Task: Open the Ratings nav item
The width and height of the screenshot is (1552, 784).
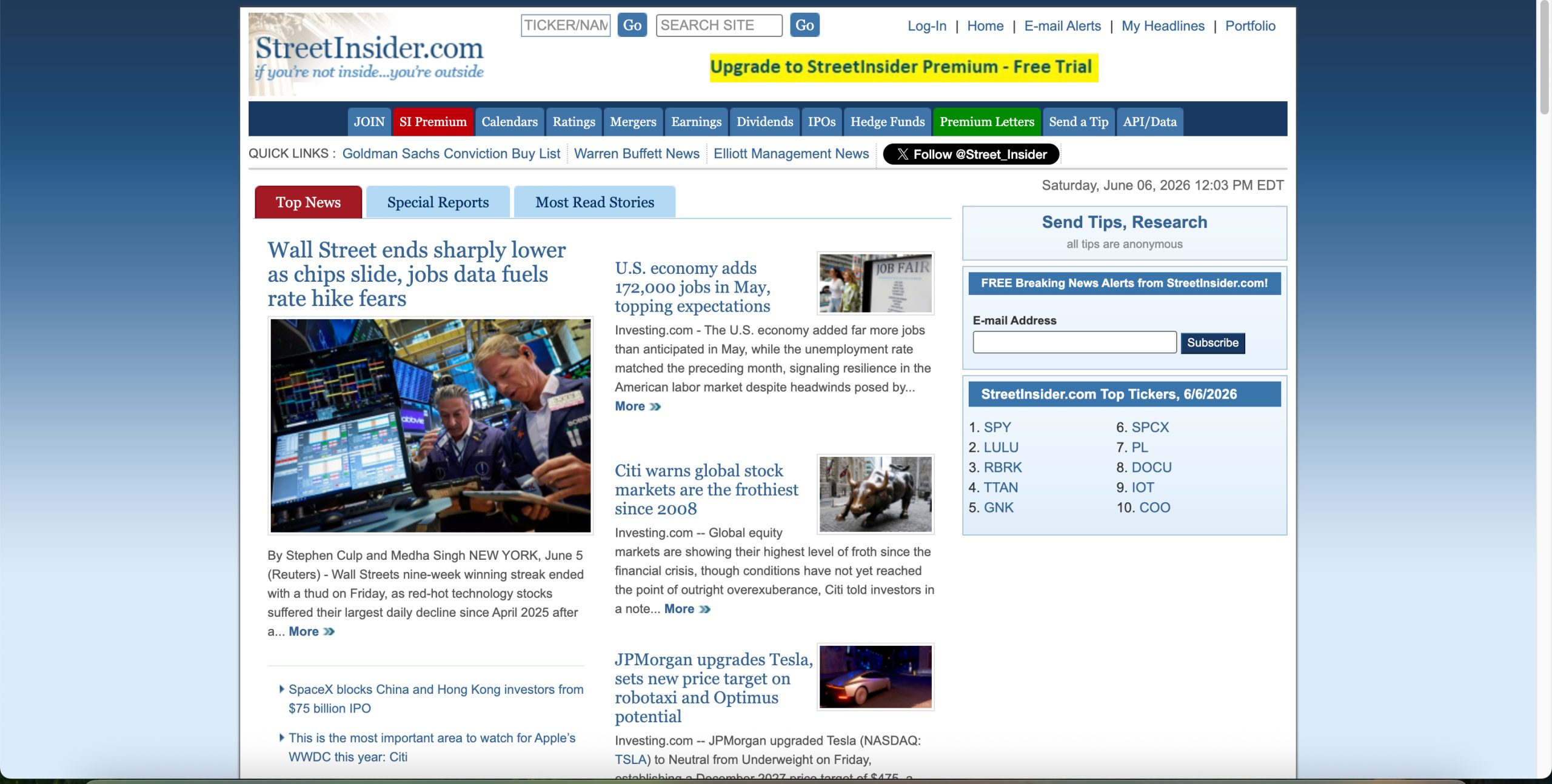Action: tap(574, 122)
